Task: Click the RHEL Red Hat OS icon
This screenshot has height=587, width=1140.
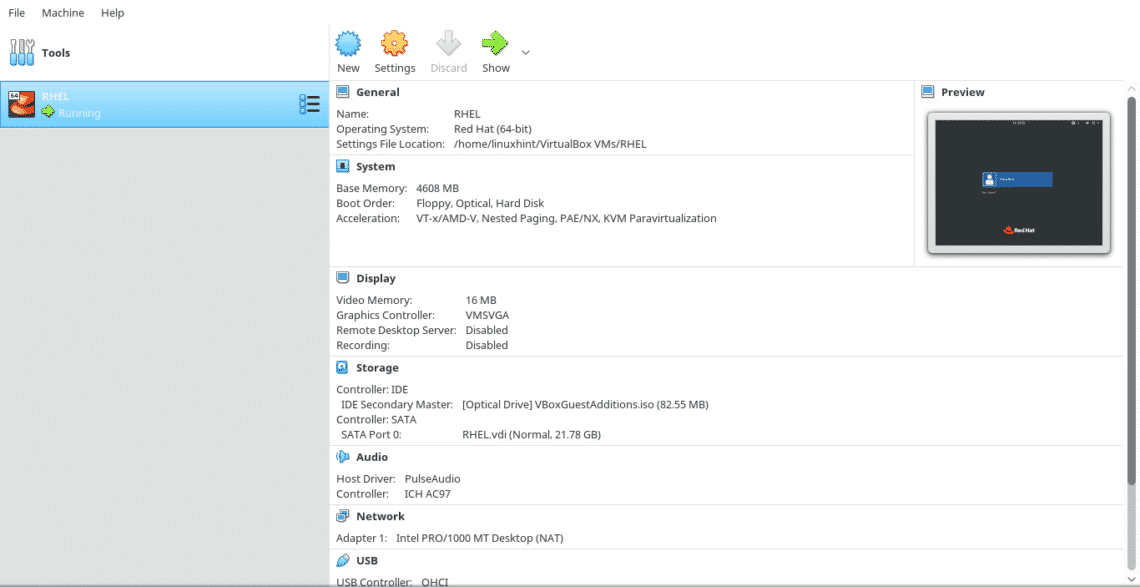Action: pos(22,105)
